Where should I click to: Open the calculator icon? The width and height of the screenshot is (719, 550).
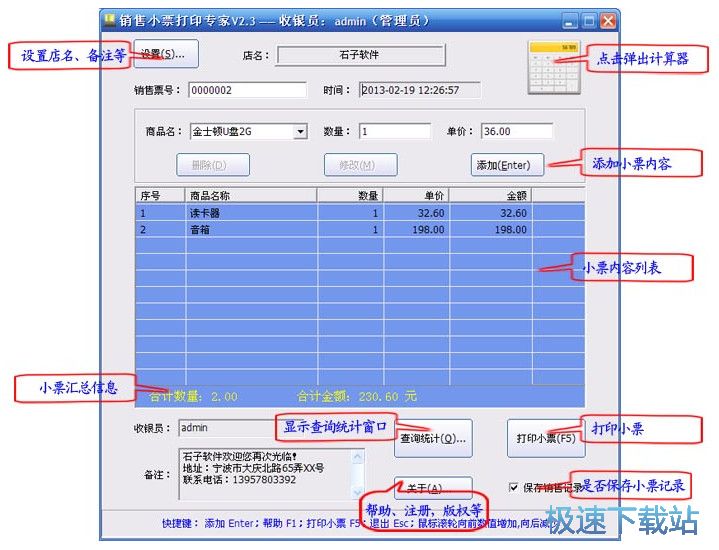554,67
